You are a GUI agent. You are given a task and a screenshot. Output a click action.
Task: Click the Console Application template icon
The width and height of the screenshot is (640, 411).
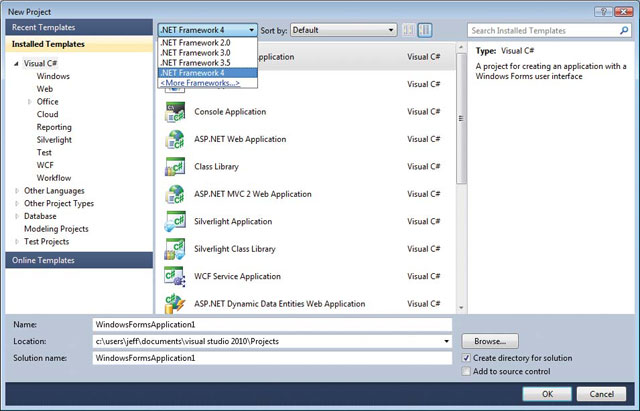pyautogui.click(x=175, y=112)
